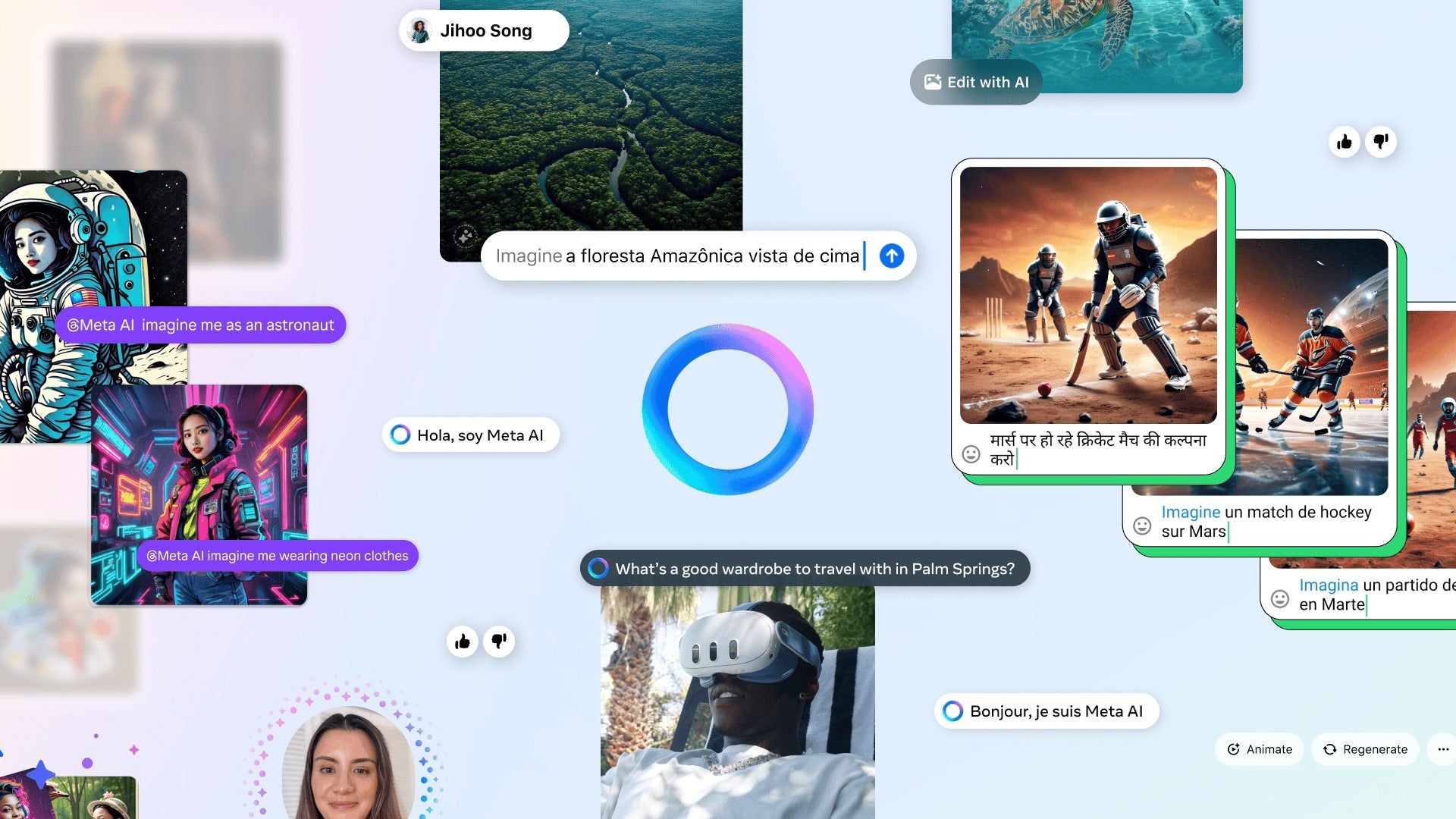Click the thumbs up icon top right
This screenshot has width=1456, height=819.
point(1345,141)
